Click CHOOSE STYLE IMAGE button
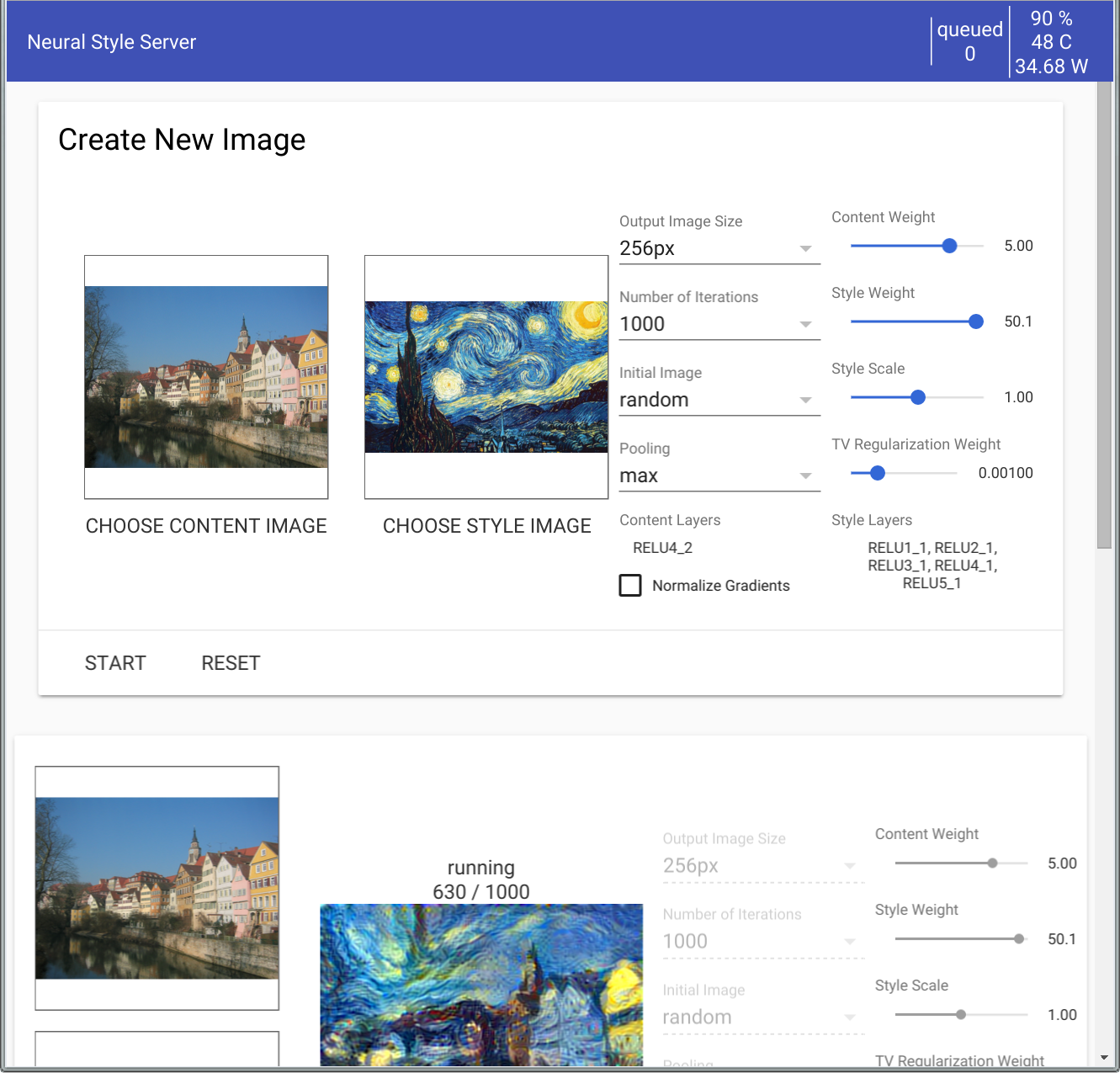The image size is (1120, 1073). (x=486, y=526)
